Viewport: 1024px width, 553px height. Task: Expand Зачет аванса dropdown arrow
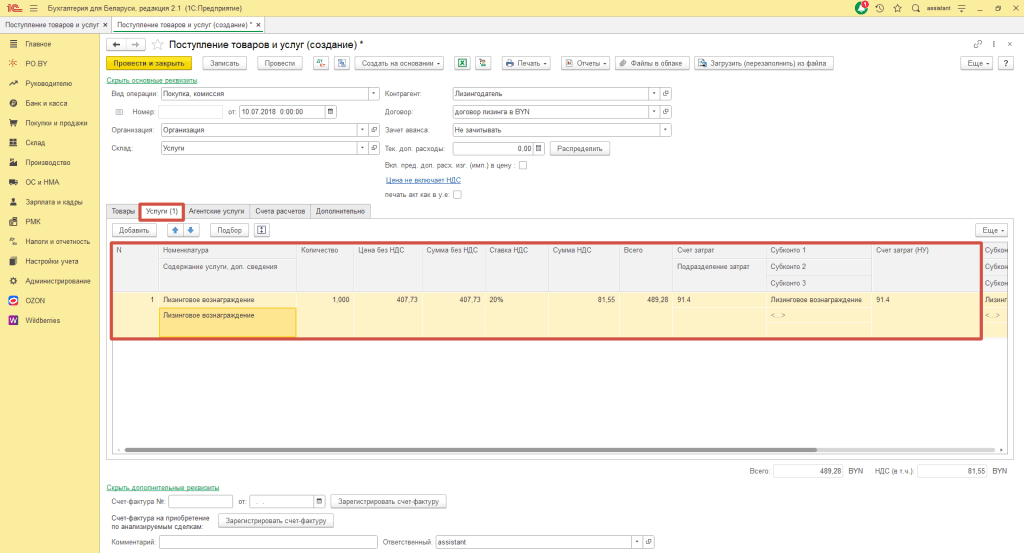coord(665,130)
